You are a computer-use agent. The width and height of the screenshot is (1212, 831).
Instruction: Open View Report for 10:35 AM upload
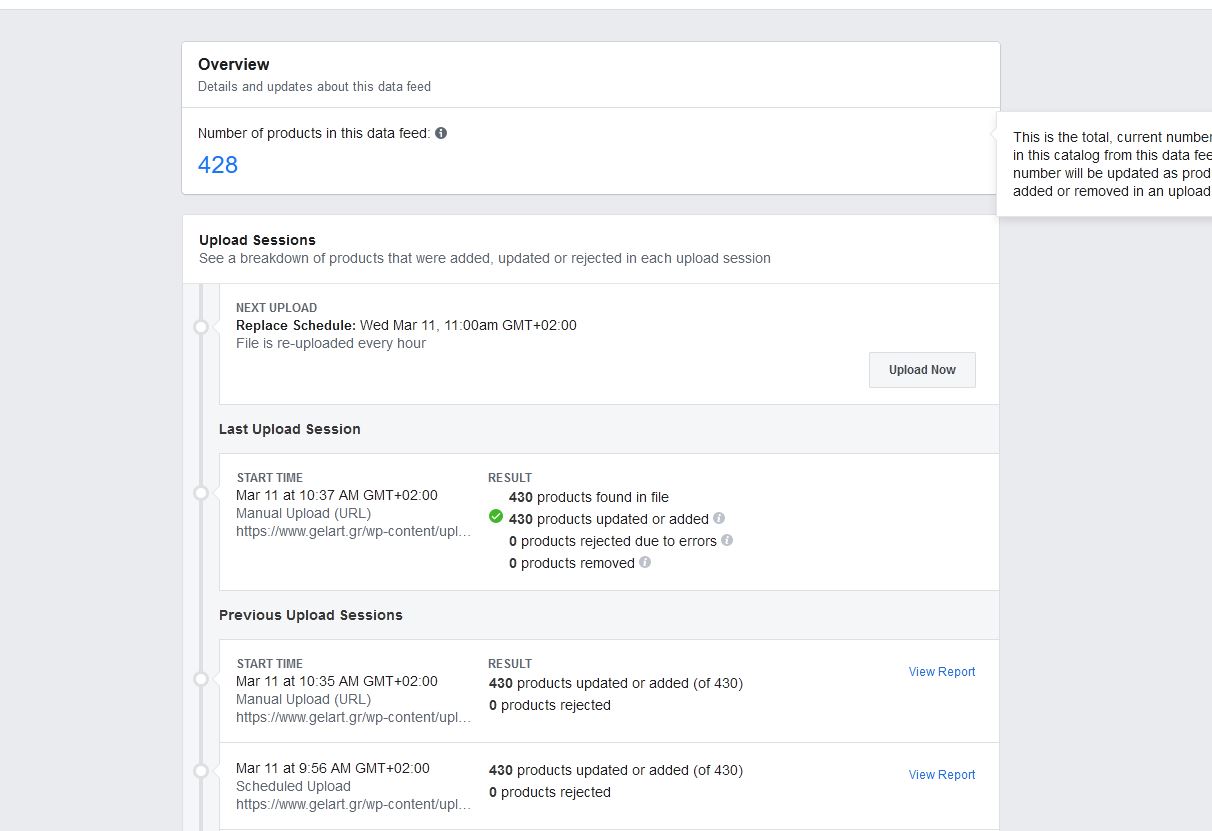tap(942, 672)
